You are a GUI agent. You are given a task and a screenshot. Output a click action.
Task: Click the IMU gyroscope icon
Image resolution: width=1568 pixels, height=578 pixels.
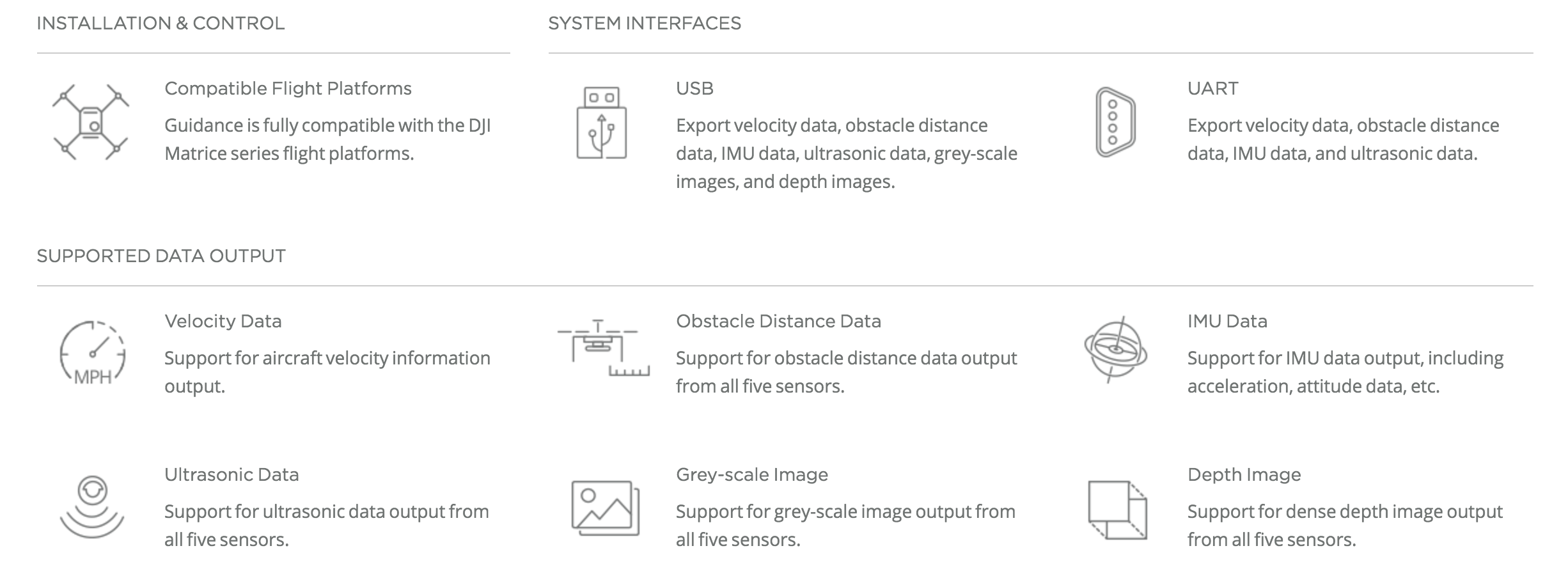(x=1116, y=350)
